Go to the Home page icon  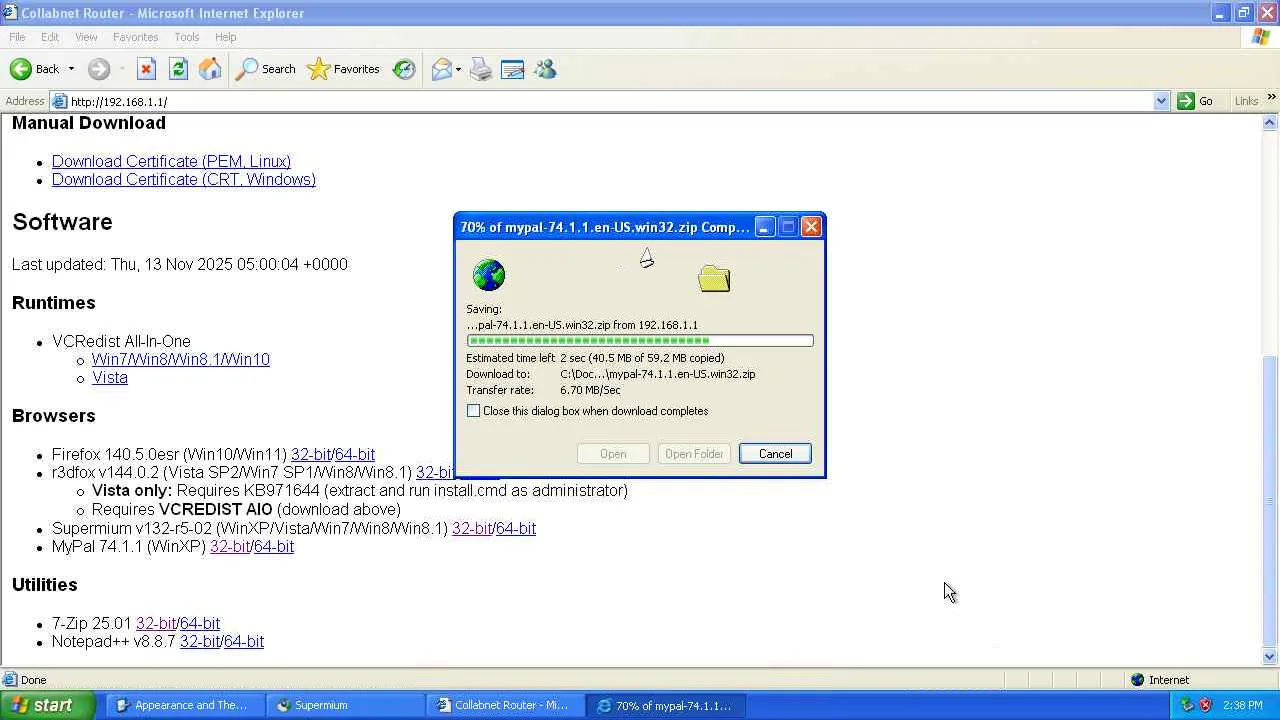[210, 69]
